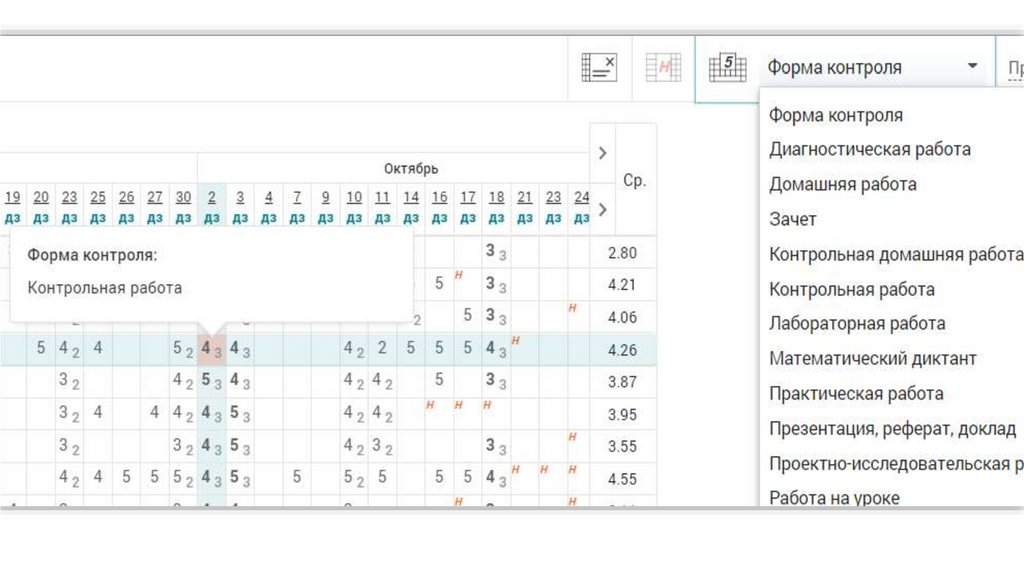The image size is (1024, 574).
Task: Click the table with X clear-marks icon
Action: click(x=599, y=68)
